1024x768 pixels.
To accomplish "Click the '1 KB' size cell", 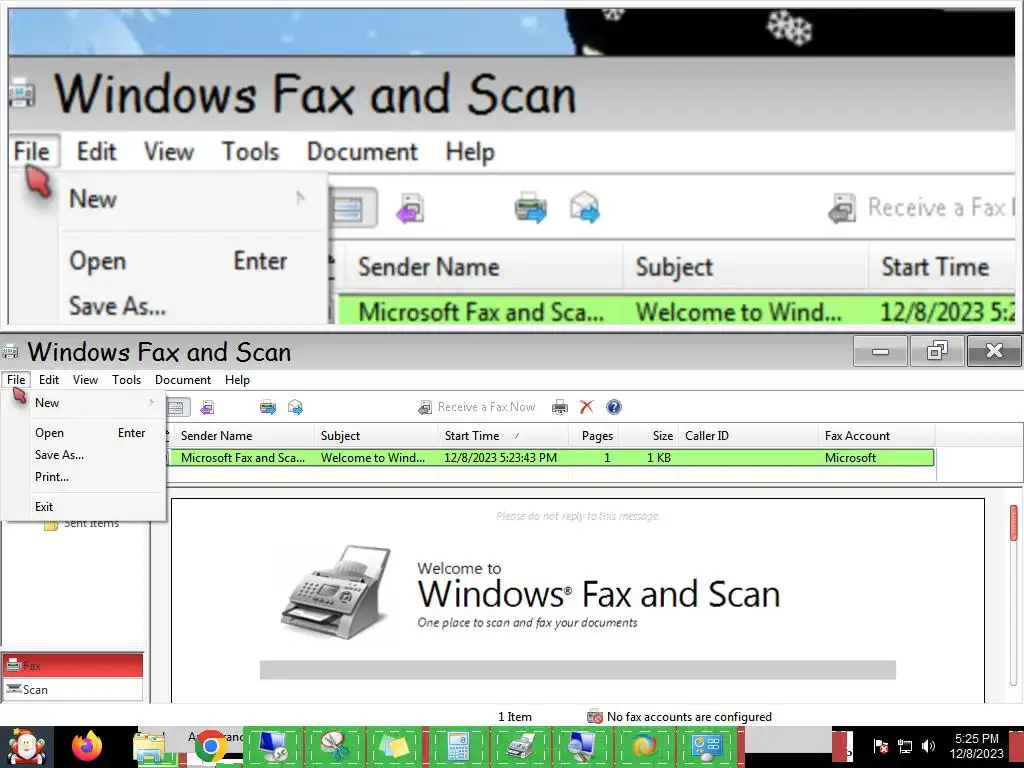I will [659, 458].
